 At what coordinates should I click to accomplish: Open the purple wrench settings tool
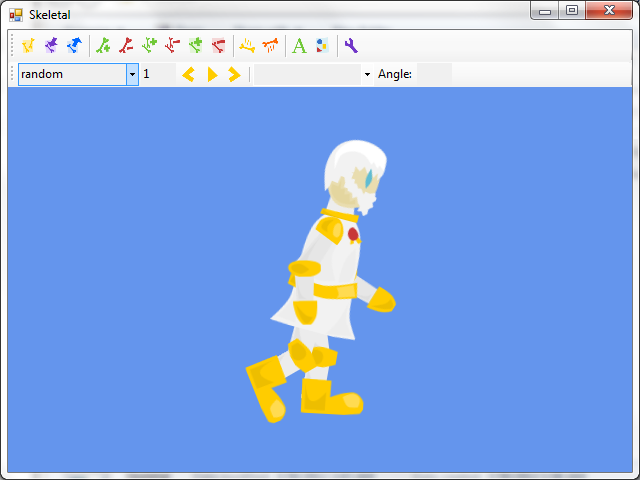[x=350, y=45]
